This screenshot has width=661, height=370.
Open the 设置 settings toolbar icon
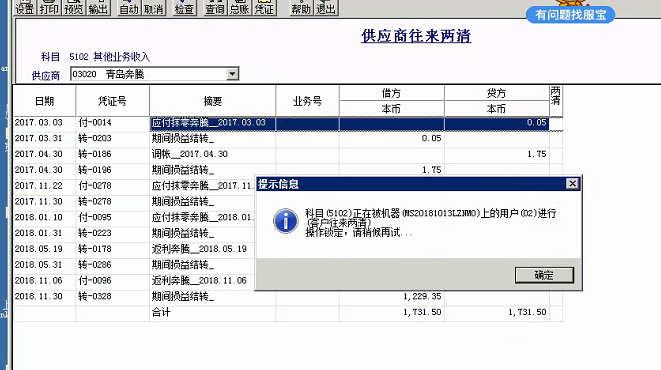point(25,7)
